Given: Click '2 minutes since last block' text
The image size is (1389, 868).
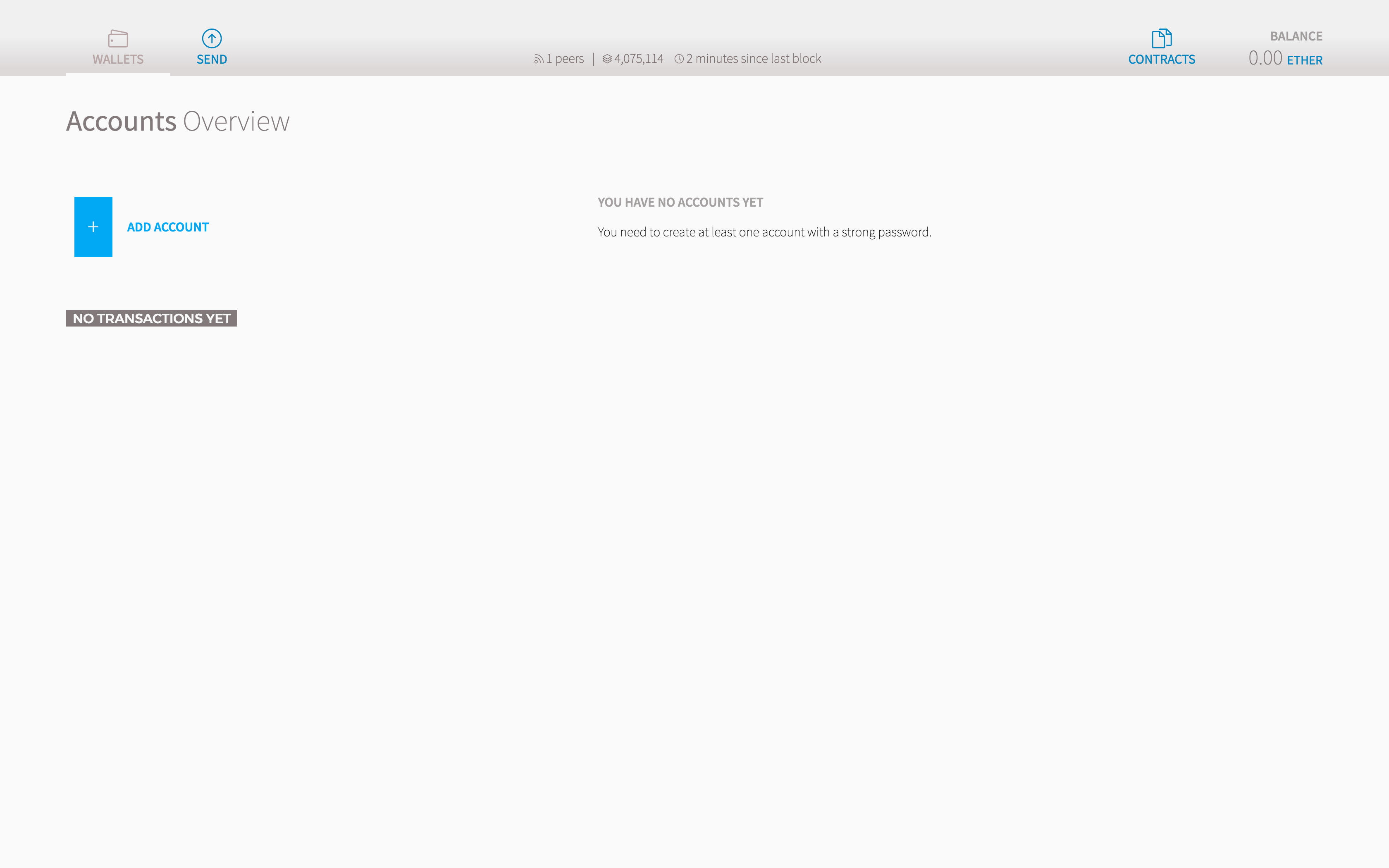Looking at the screenshot, I should (753, 59).
